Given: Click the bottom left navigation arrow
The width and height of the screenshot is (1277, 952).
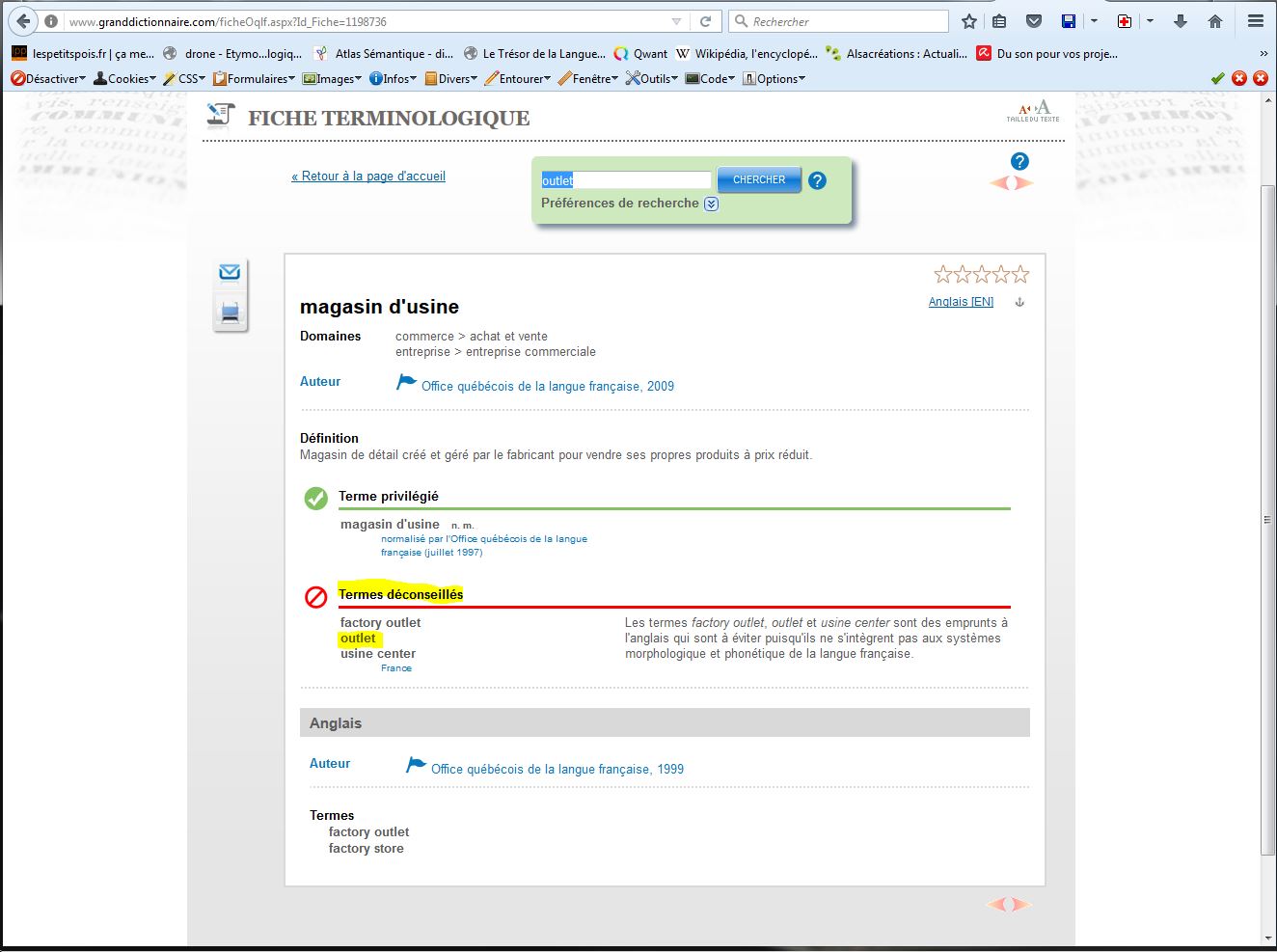Looking at the screenshot, I should [x=995, y=904].
